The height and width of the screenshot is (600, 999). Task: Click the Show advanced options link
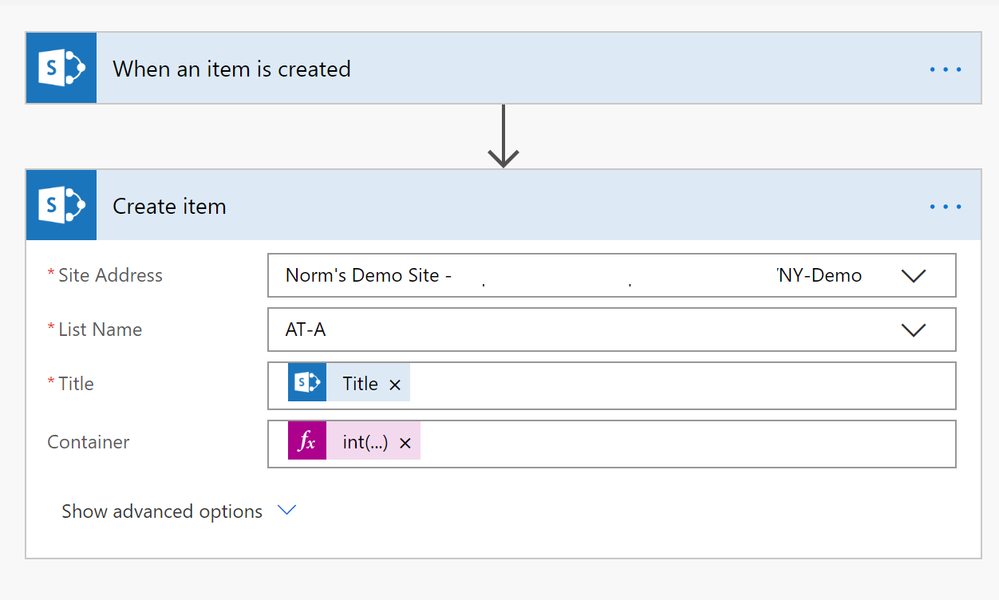pos(162,511)
